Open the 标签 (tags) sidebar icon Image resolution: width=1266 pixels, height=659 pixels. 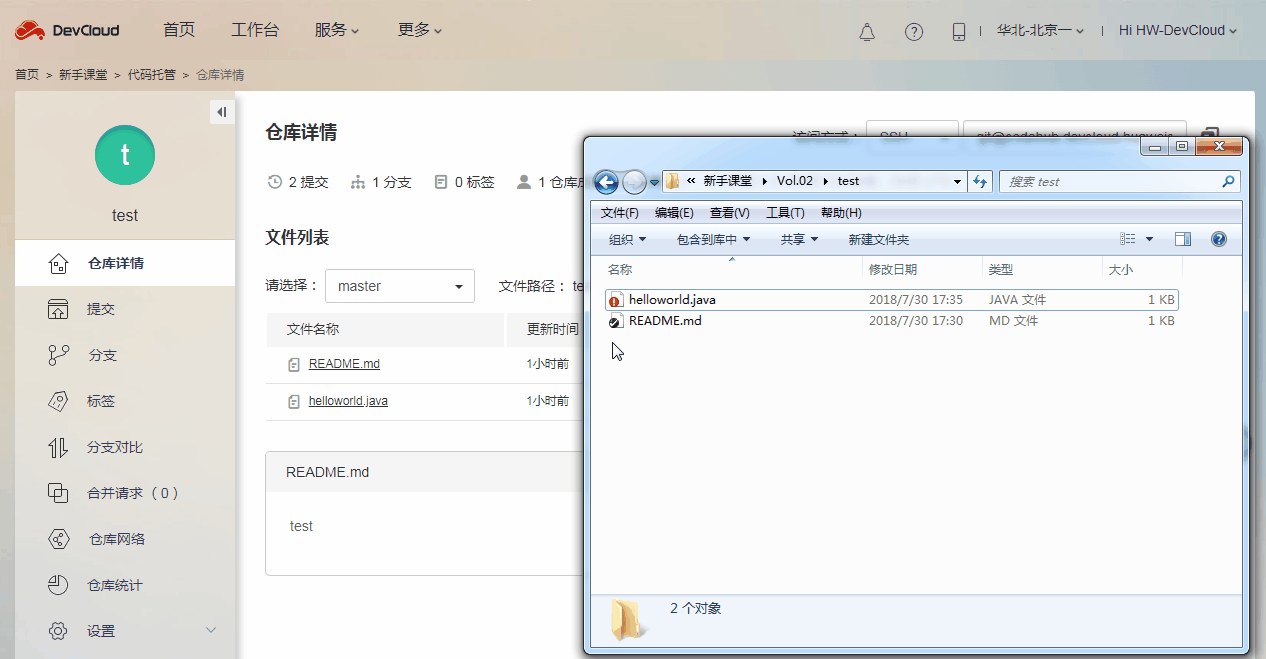[x=60, y=400]
